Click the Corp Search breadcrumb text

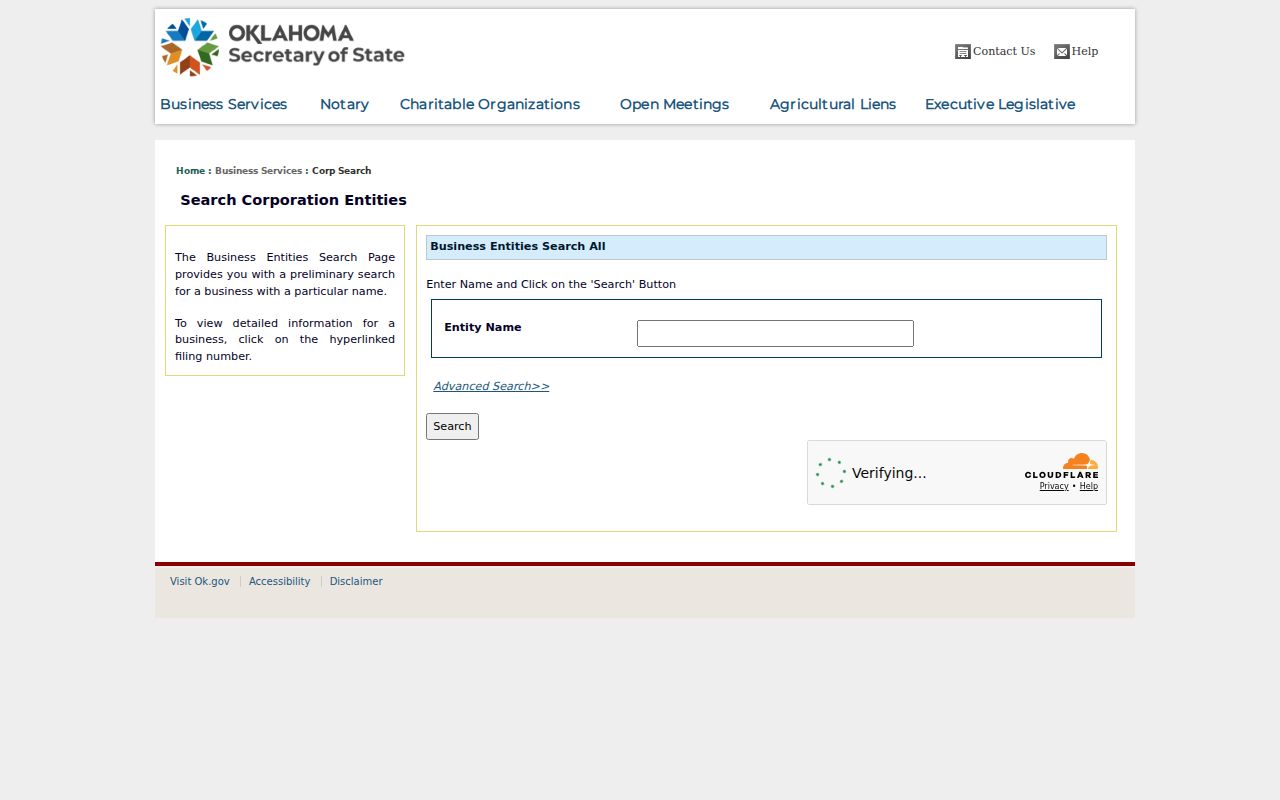coord(341,171)
